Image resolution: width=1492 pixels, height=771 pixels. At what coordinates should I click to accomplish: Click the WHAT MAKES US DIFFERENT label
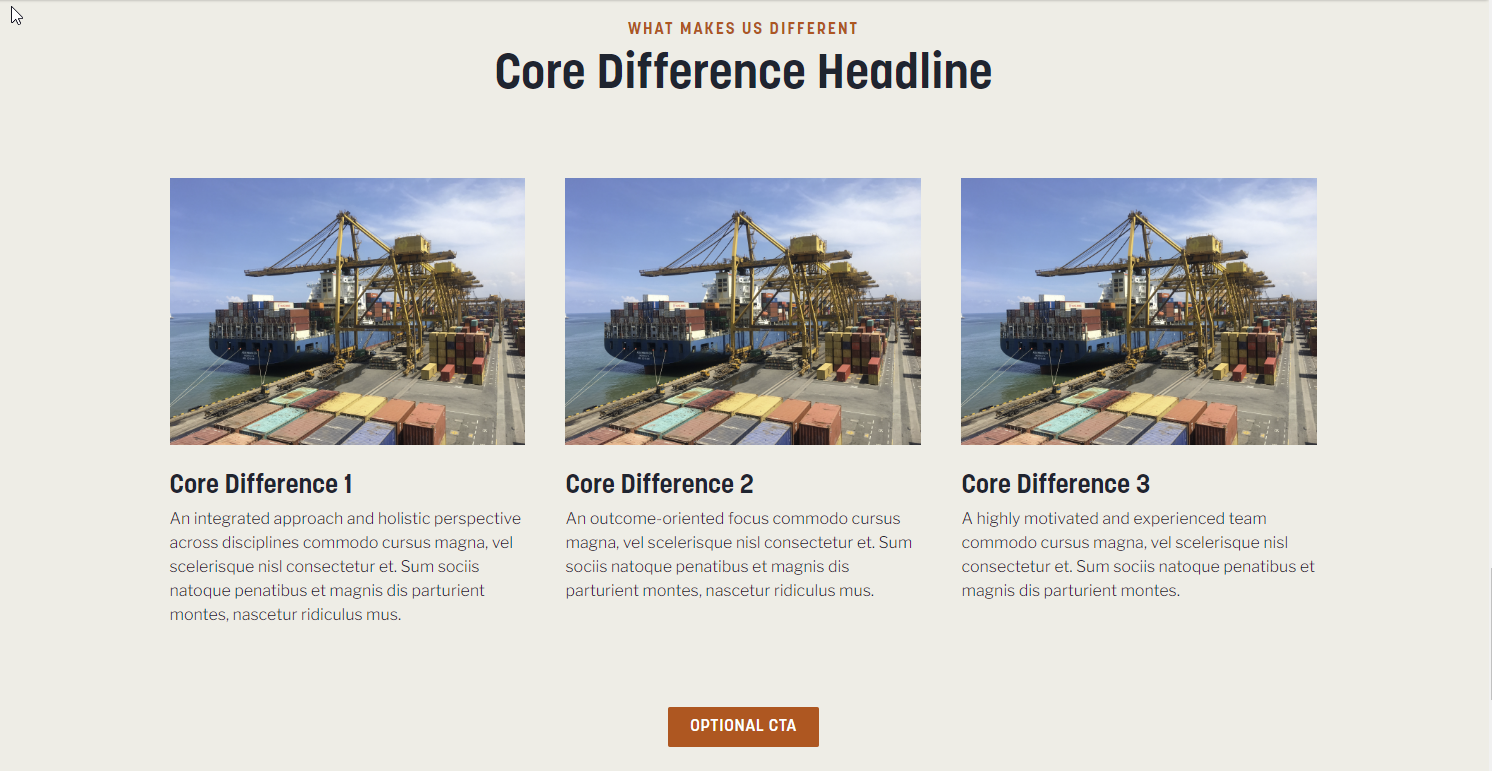coord(743,29)
